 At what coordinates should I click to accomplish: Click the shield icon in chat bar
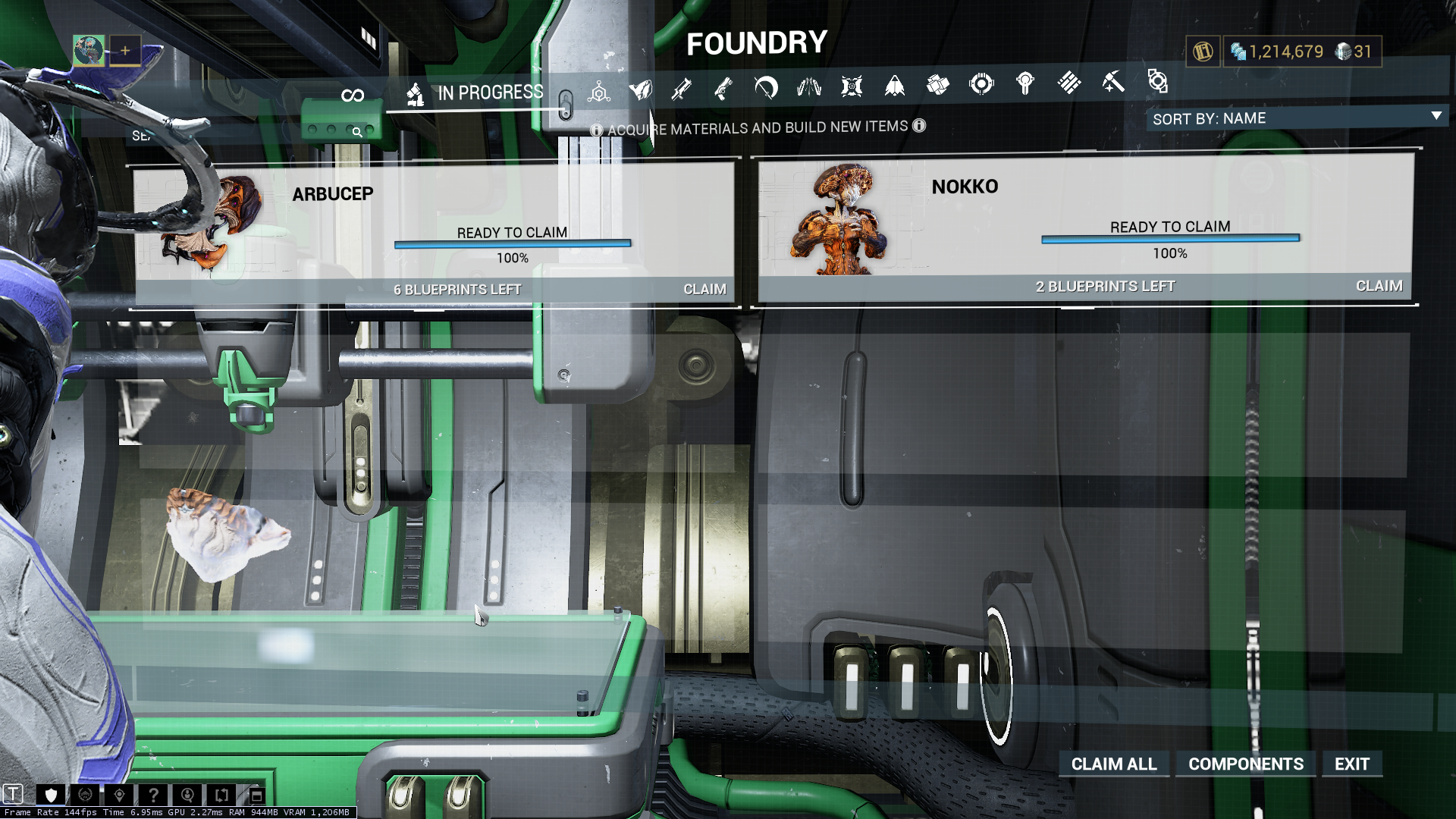51,795
